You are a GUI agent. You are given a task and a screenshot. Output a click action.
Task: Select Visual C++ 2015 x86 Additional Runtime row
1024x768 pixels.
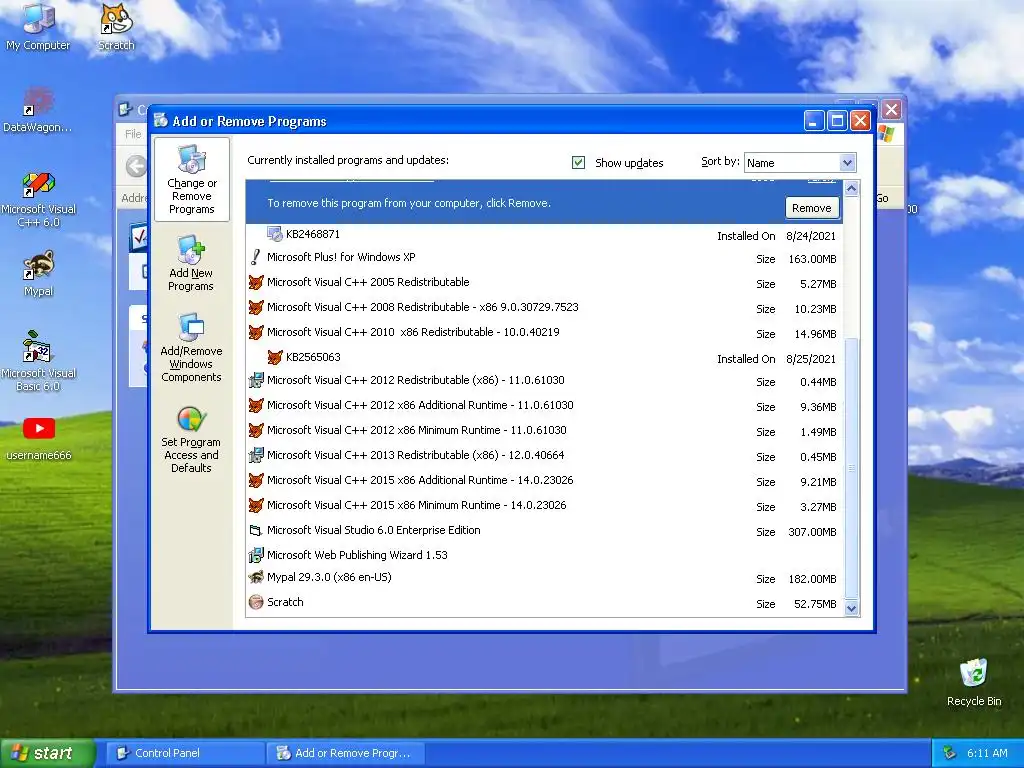[543, 481]
